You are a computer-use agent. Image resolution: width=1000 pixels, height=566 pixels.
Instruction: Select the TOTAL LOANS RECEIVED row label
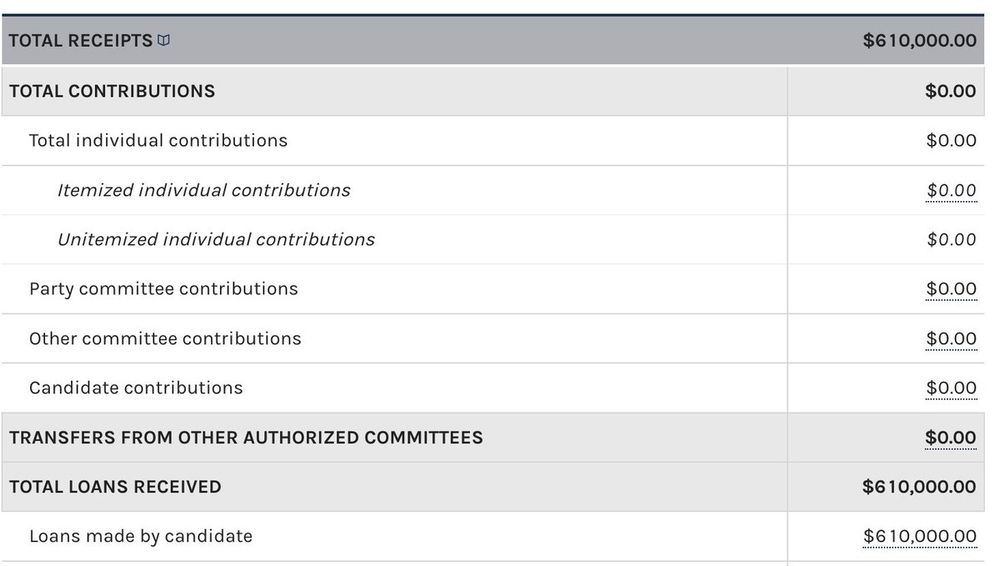click(x=115, y=487)
